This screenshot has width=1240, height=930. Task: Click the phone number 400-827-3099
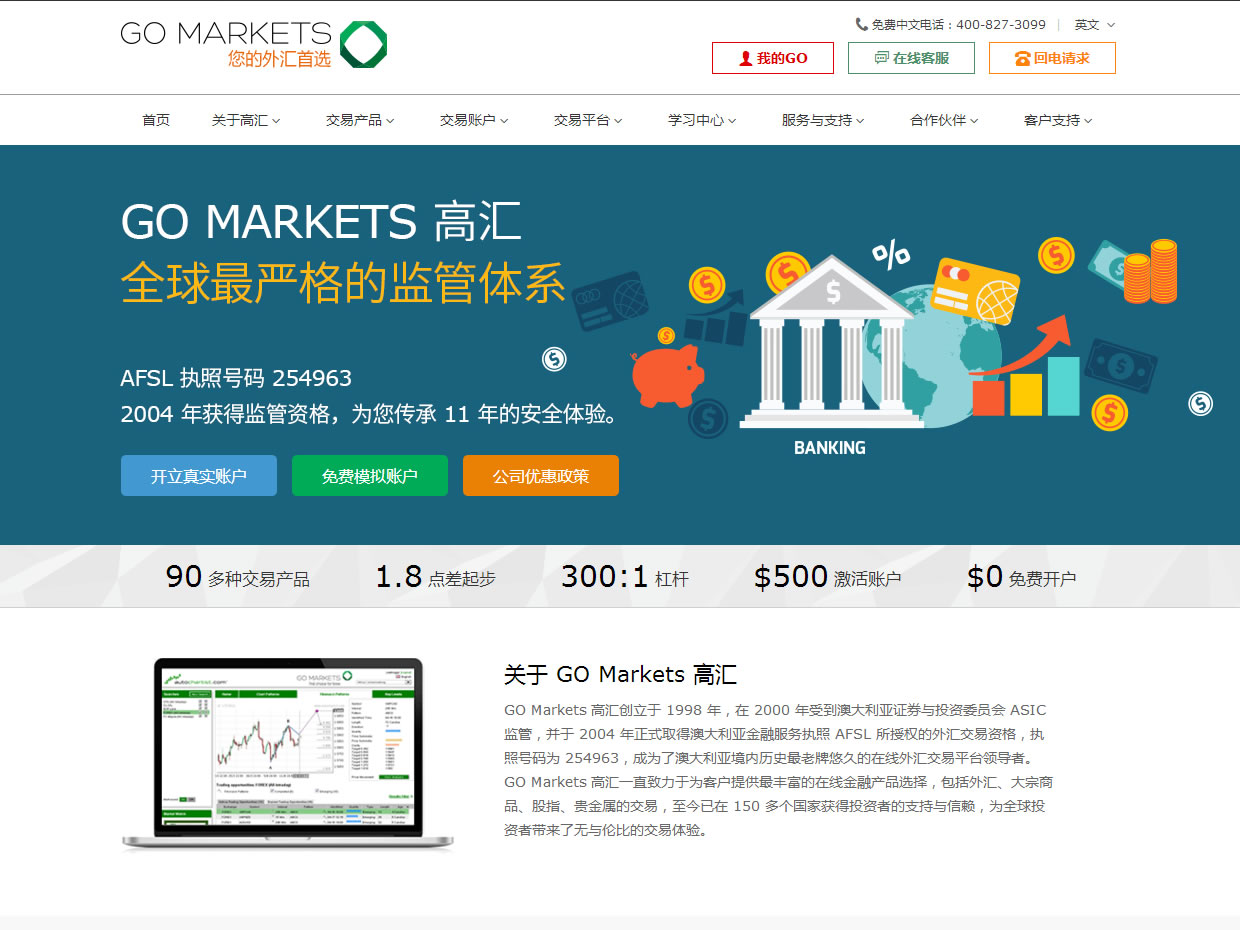point(1001,25)
